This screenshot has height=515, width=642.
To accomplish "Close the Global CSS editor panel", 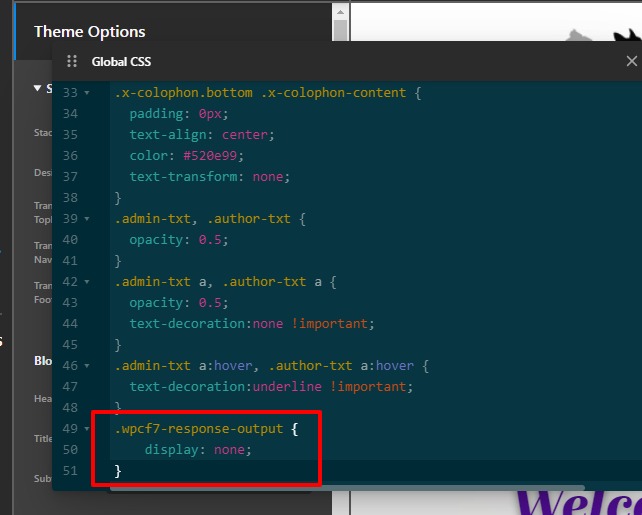I will coord(631,61).
